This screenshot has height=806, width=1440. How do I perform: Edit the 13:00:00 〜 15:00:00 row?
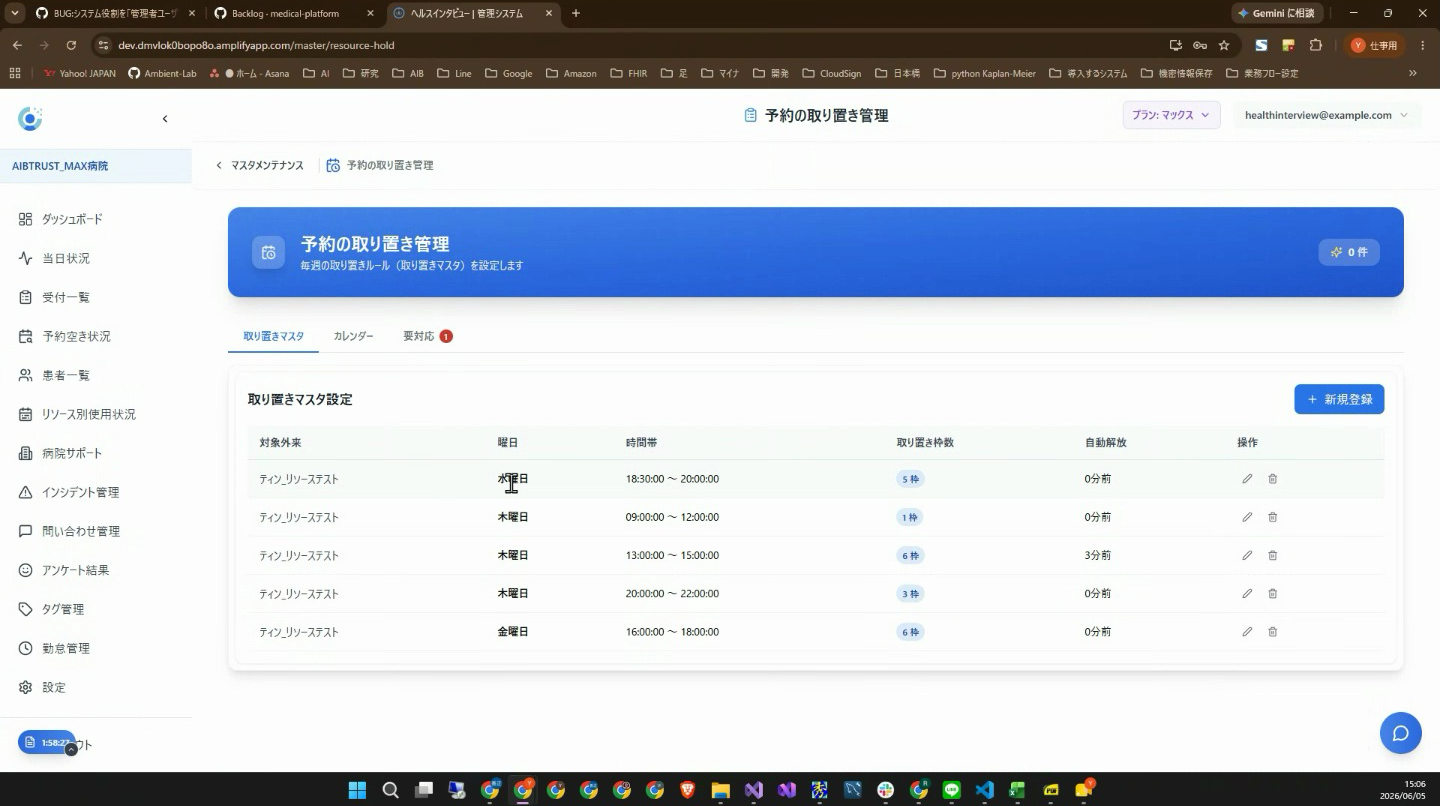1247,555
